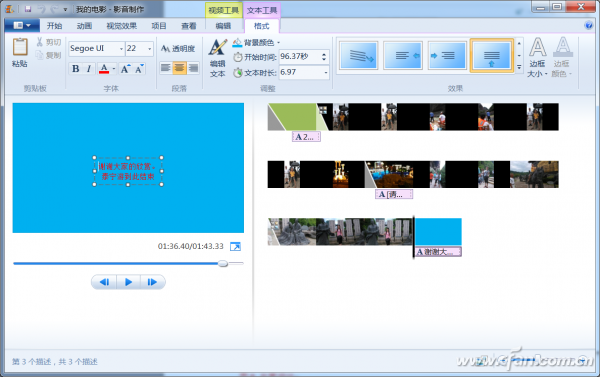The width and height of the screenshot is (600, 377).
Task: Select the "A 2..." caption on timeline
Action: coord(306,137)
